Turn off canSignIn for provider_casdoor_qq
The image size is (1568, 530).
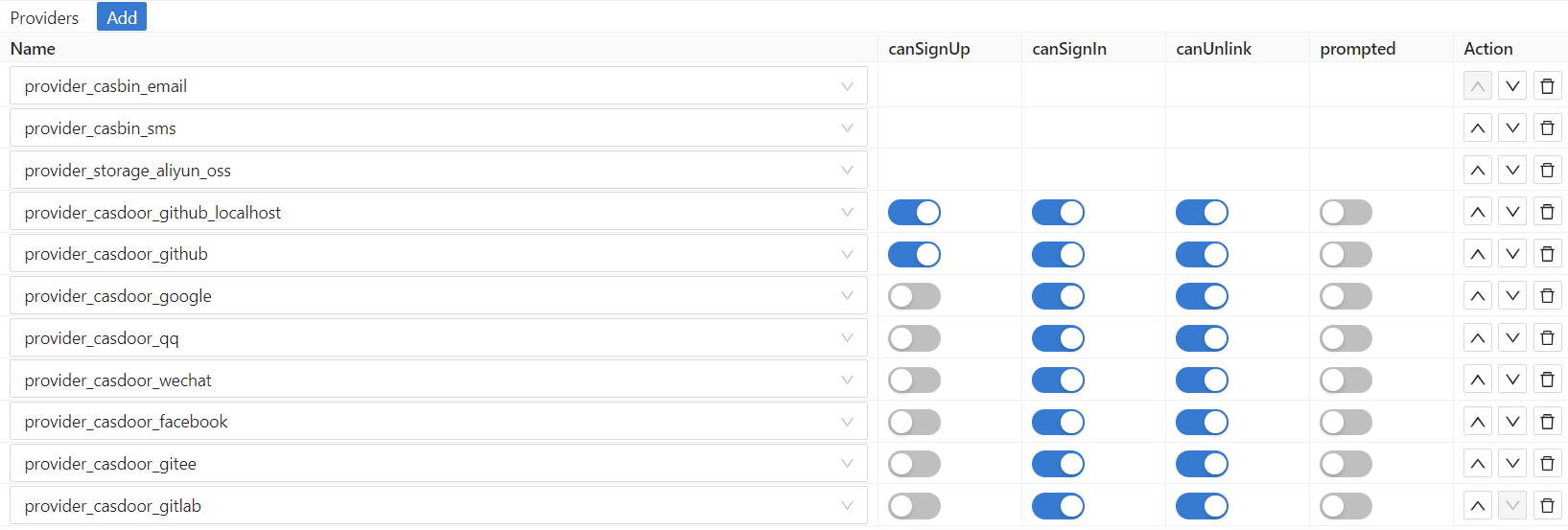(x=1058, y=338)
